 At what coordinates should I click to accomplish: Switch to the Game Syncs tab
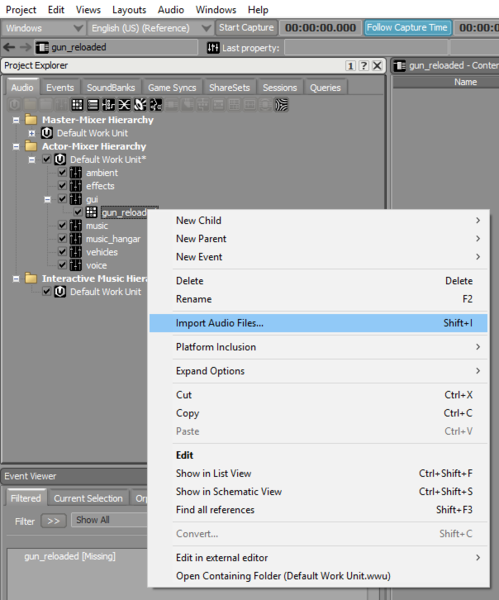point(172,88)
